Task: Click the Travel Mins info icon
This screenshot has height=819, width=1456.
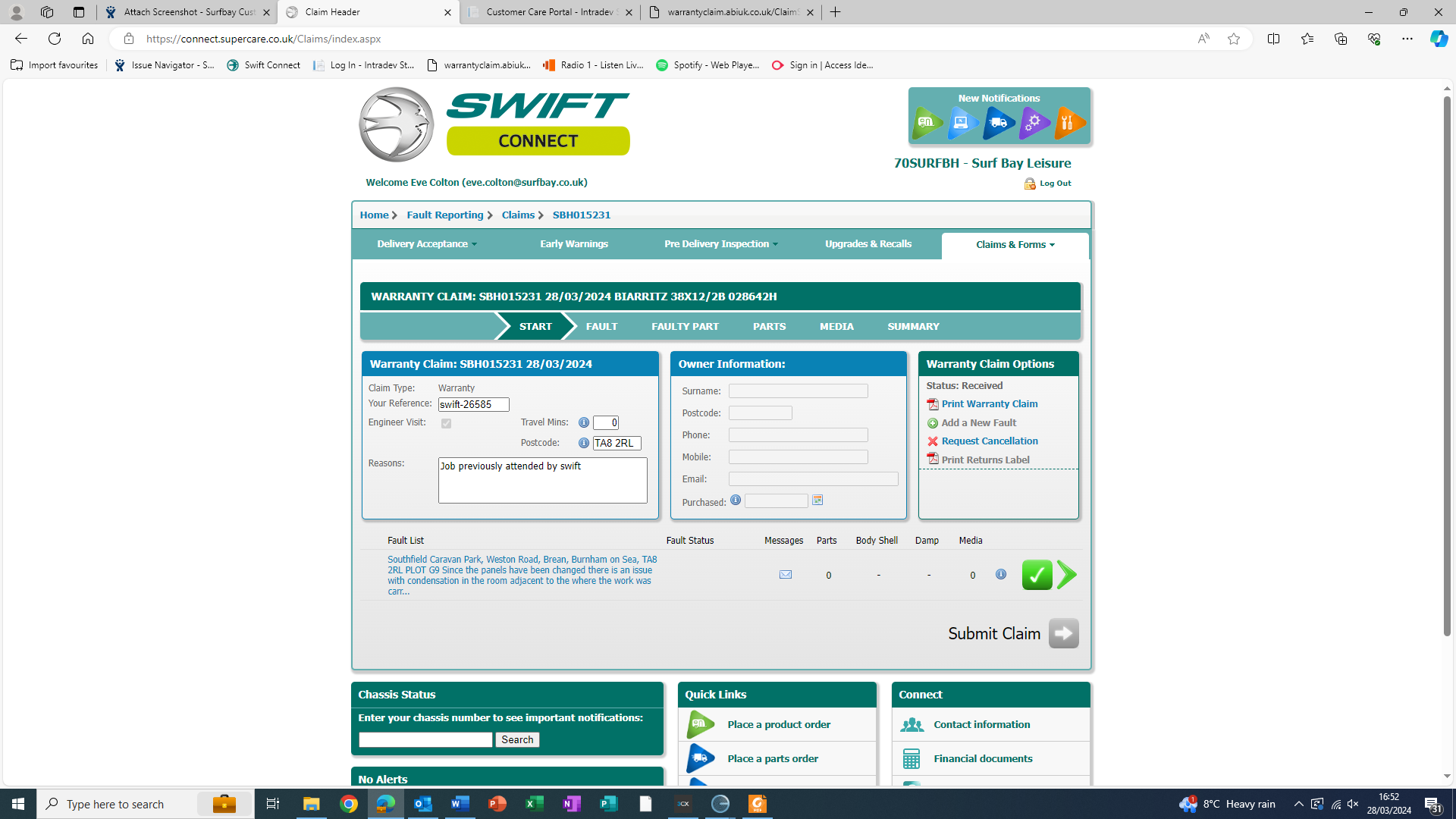Action: click(x=583, y=422)
